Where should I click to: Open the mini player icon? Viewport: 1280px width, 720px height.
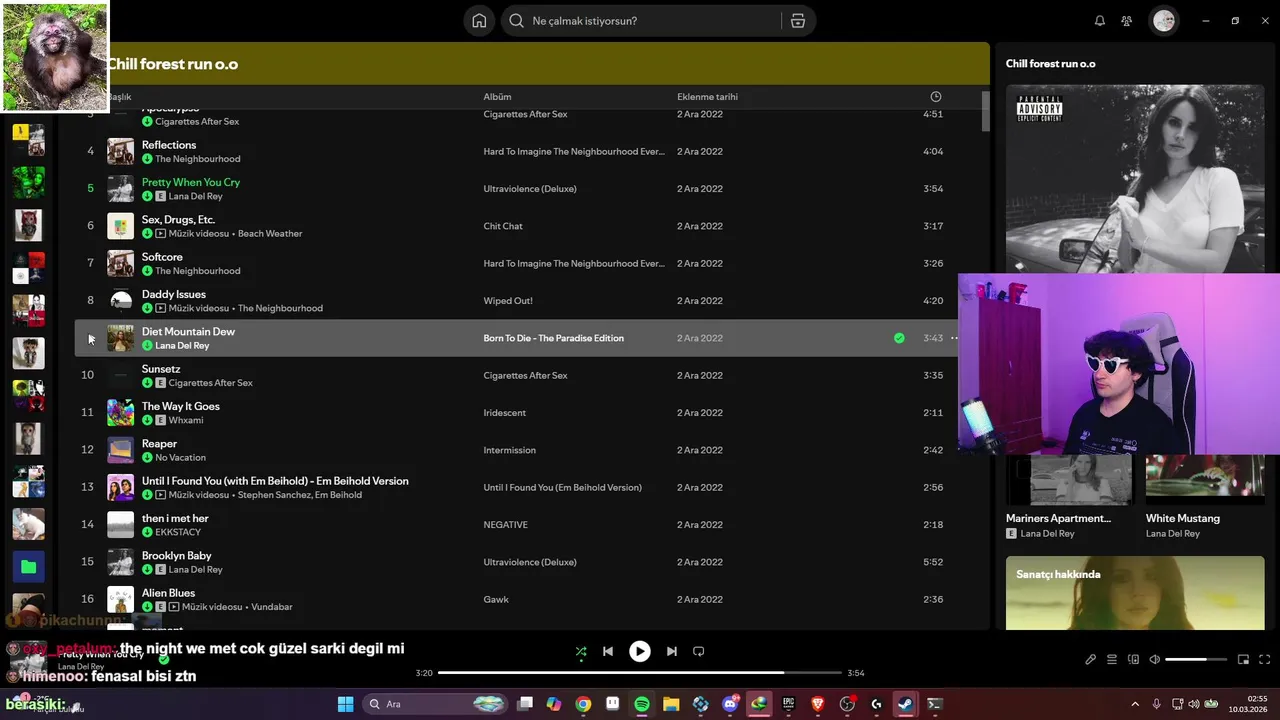coord(1243,660)
